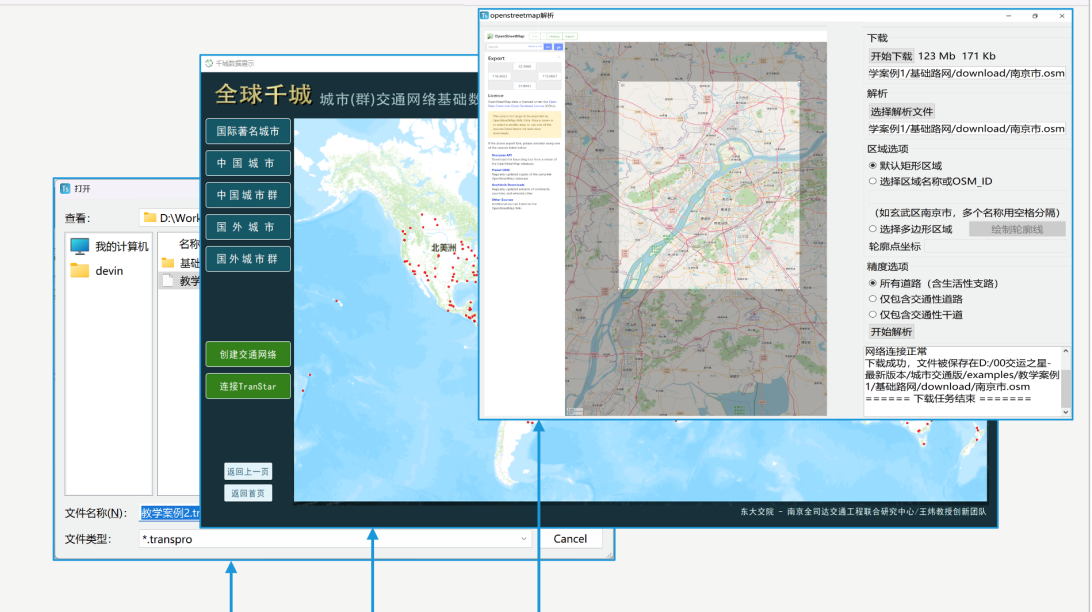
Task: Select the devin folder icon
Action: click(x=80, y=270)
